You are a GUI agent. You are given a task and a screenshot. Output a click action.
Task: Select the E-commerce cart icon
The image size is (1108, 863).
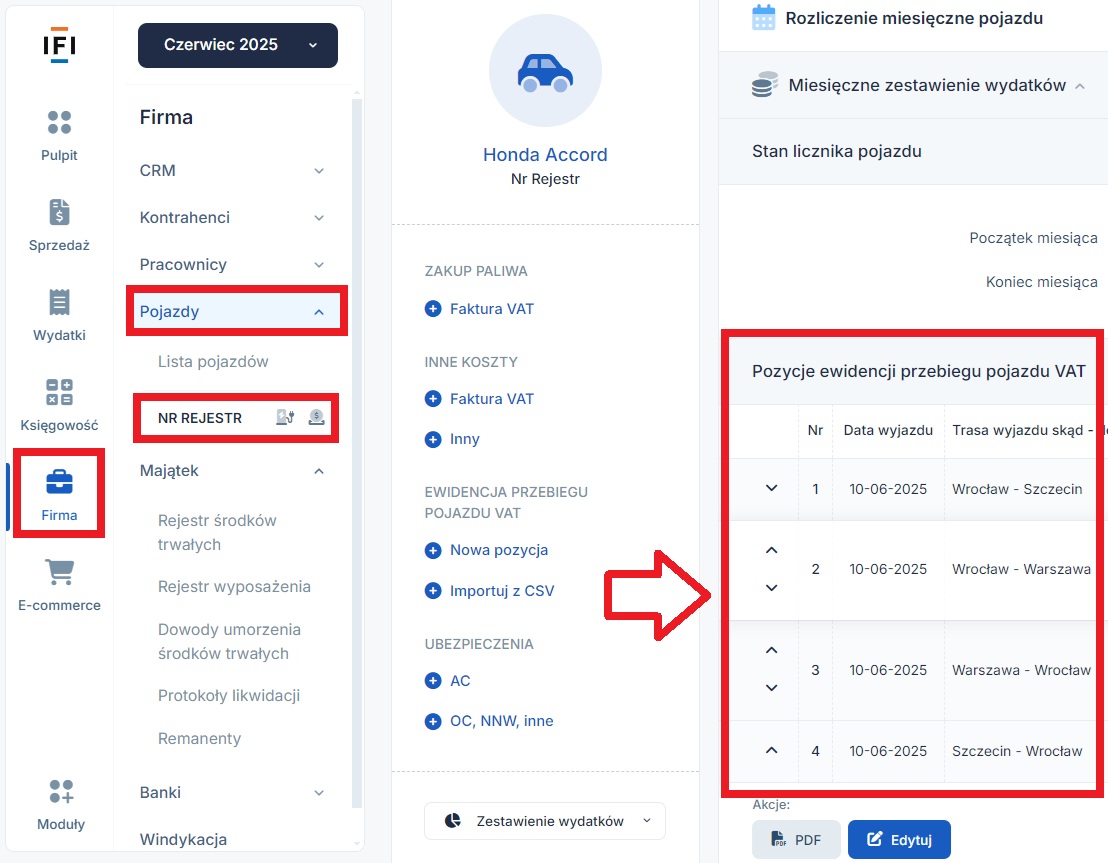[x=59, y=572]
